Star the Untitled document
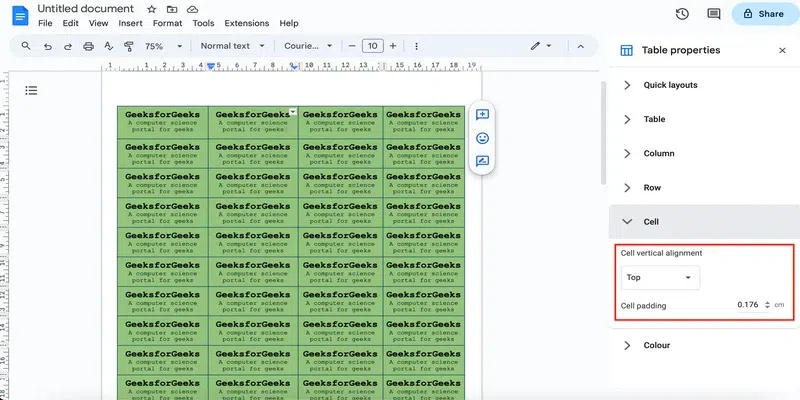Image resolution: width=800 pixels, height=400 pixels. tap(152, 9)
